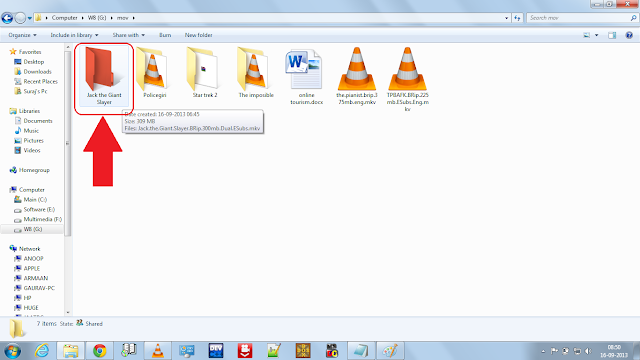Open VLC media player taskbar icon
640x360 pixels.
point(158,351)
